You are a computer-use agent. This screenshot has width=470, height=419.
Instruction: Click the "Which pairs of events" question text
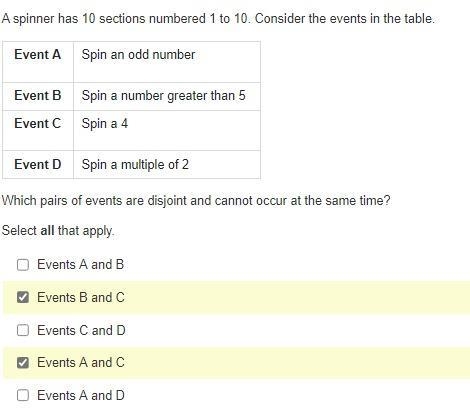coord(196,201)
